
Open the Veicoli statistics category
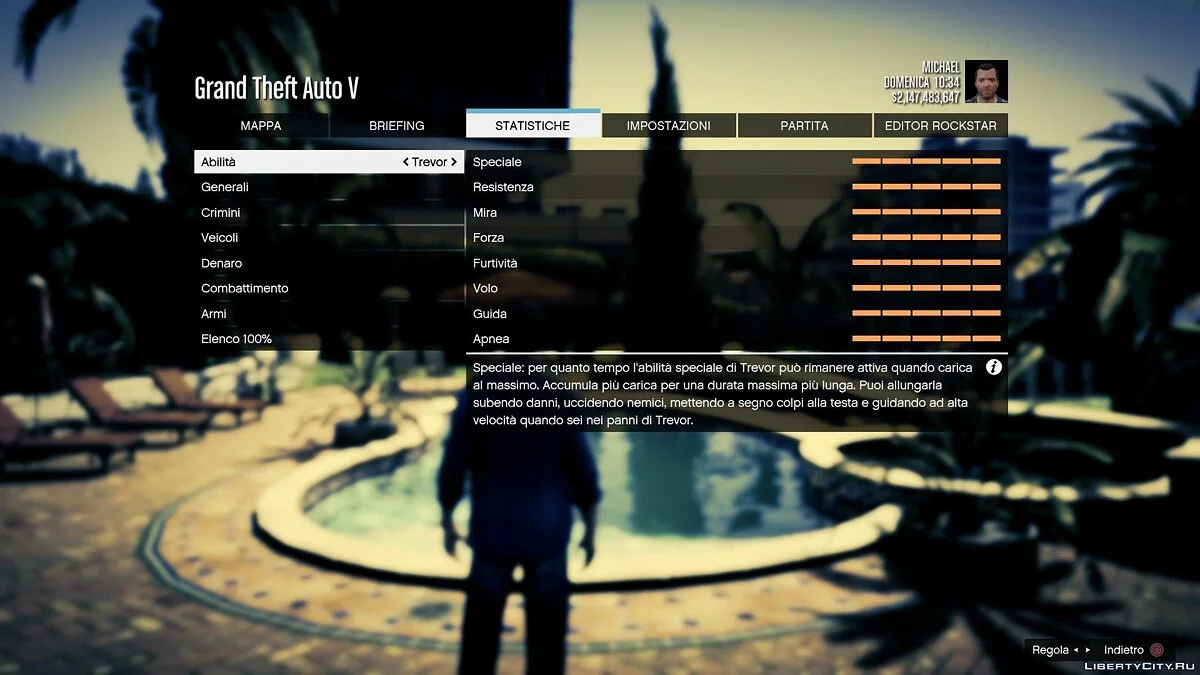pos(220,238)
